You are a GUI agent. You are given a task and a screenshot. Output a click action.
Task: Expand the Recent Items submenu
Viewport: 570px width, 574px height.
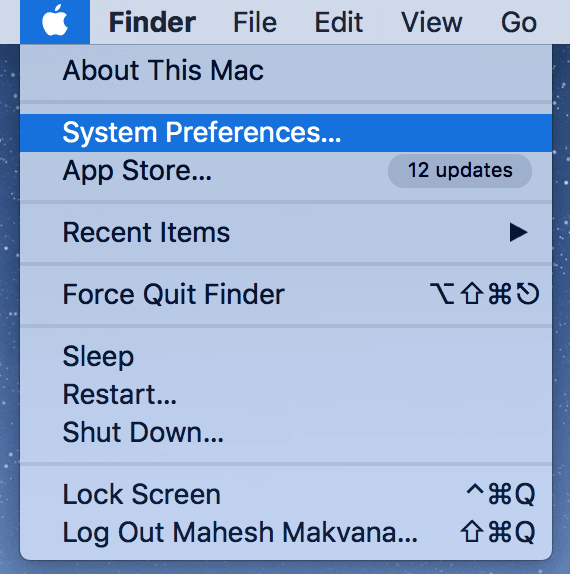coord(286,232)
